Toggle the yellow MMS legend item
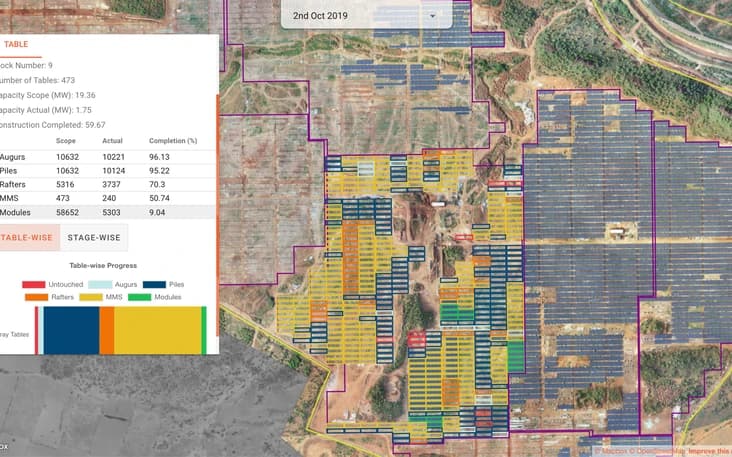732x457 pixels. coord(101,297)
